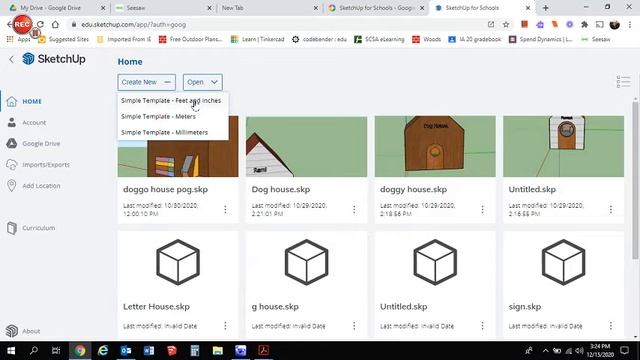The image size is (640, 360).
Task: Click the SketchUp logo
Action: click(54, 59)
